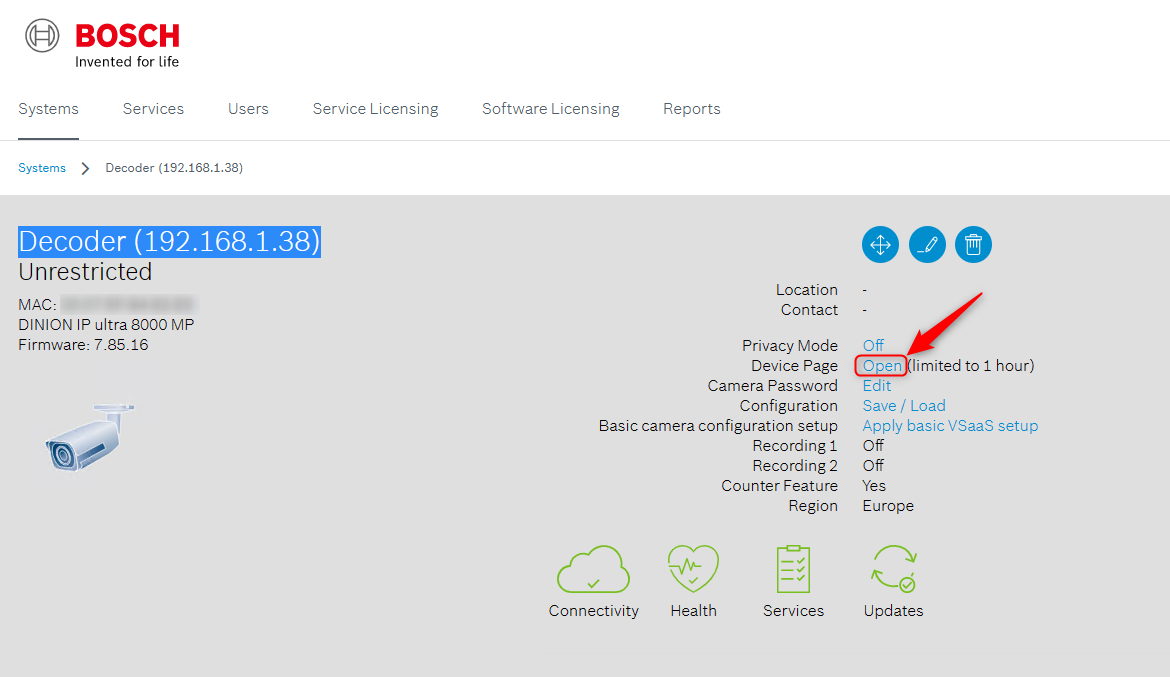Viewport: 1170px width, 677px height.
Task: Click the BOSCH Invented for life wordmark
Action: (127, 46)
